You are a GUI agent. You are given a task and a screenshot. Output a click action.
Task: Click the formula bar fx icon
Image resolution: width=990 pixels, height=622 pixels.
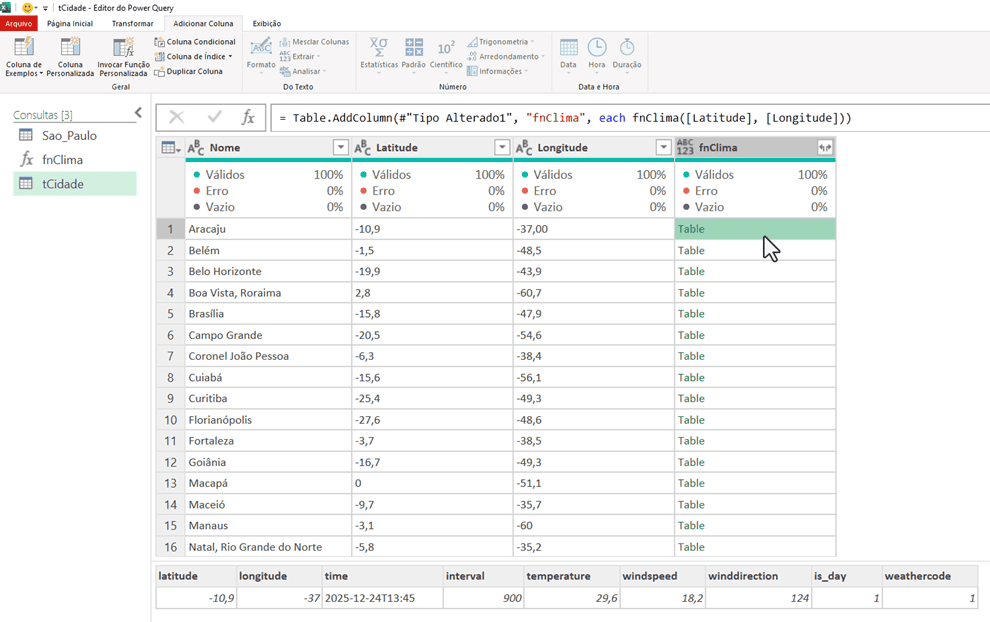pyautogui.click(x=248, y=118)
